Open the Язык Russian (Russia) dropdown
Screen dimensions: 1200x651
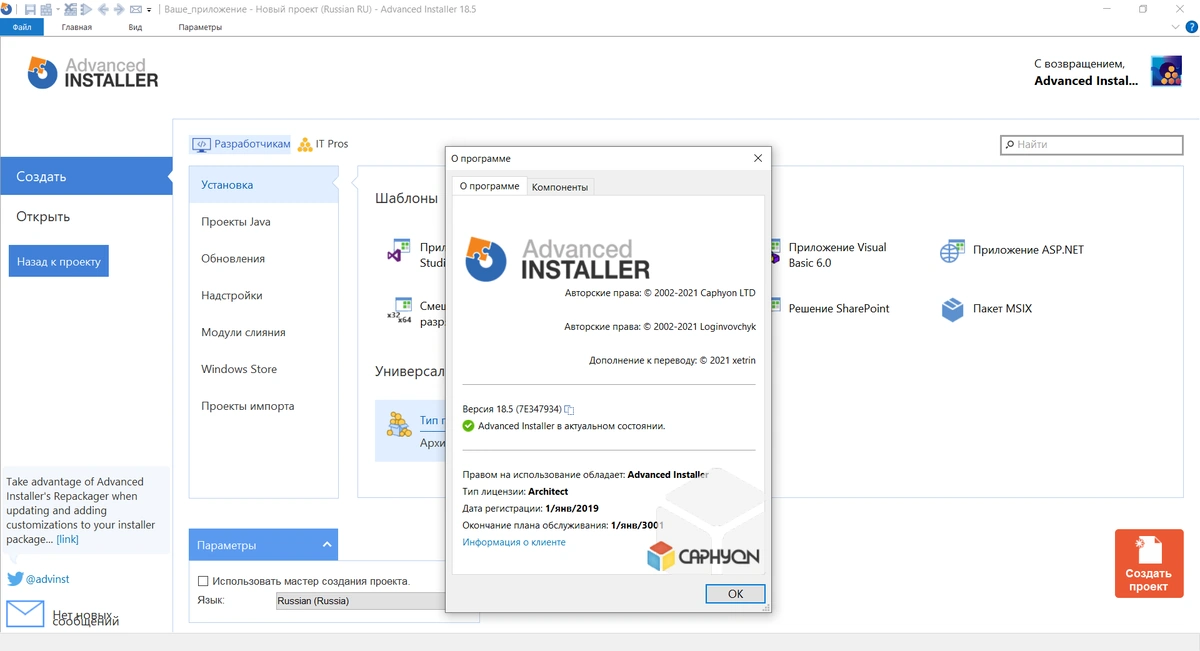tap(360, 601)
